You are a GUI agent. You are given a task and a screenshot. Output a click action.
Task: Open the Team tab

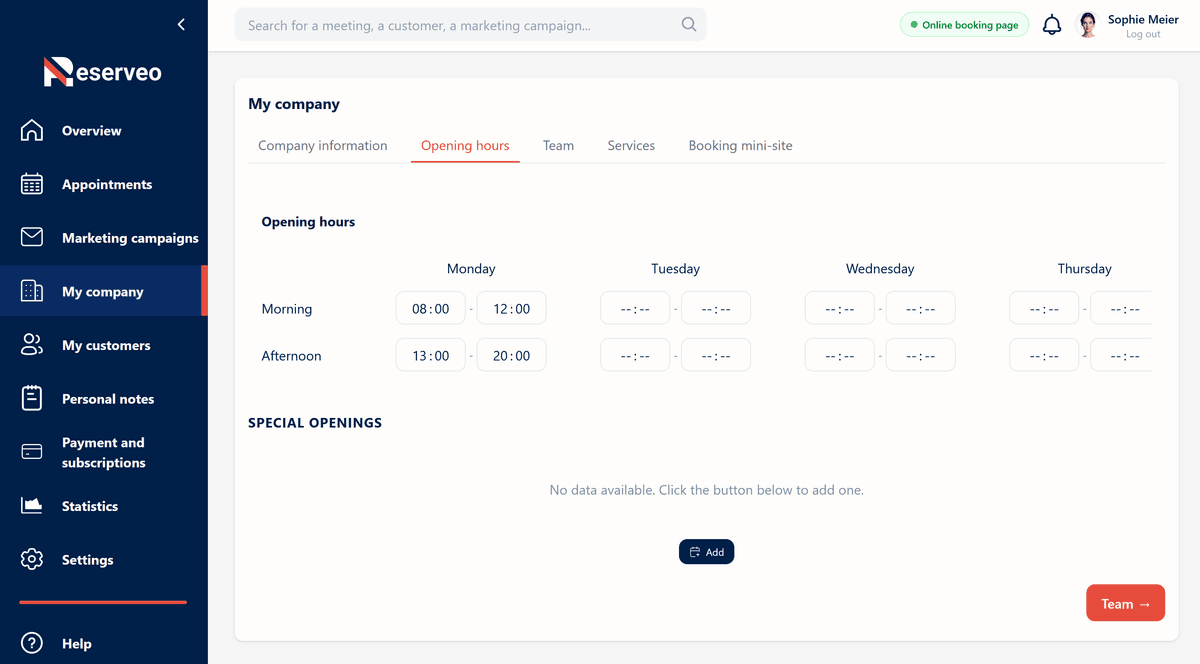click(558, 146)
